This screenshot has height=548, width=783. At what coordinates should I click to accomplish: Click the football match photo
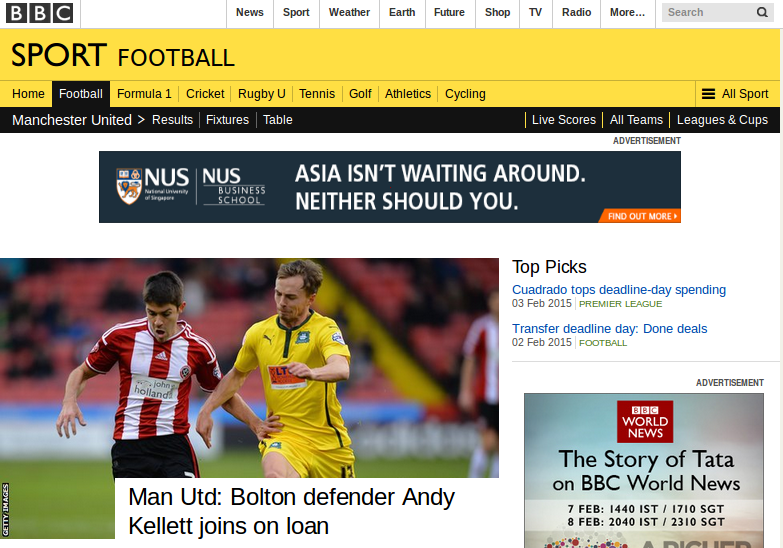[x=249, y=368]
